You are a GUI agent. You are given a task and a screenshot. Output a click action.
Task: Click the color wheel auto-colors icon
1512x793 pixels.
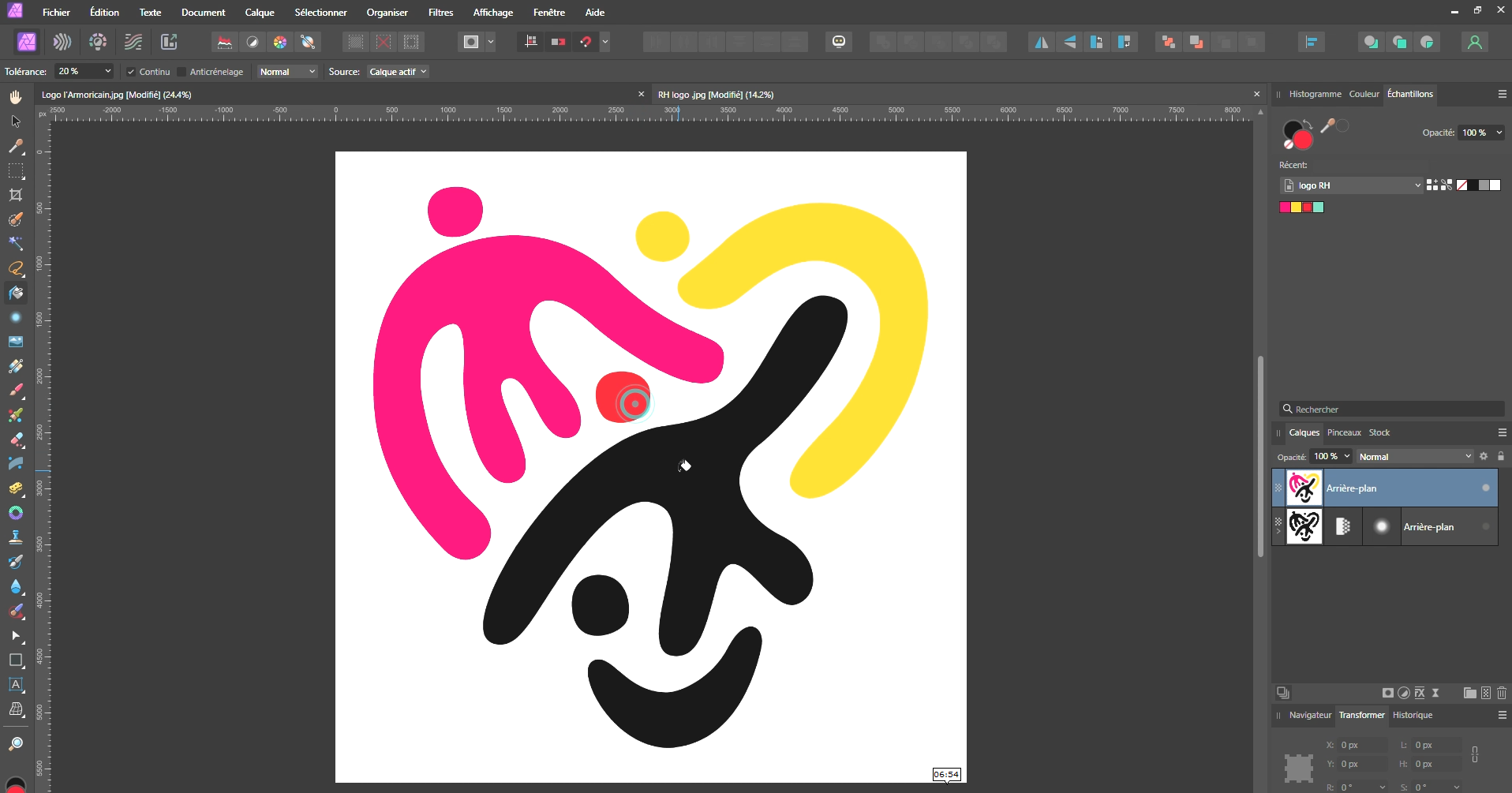[280, 42]
